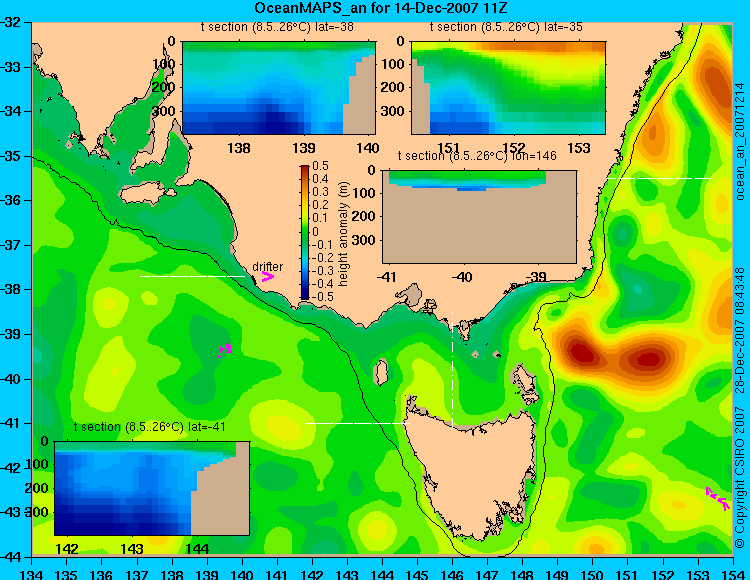Click the 't section (8.5..26°C) lat=-41' heading
Image resolution: width=750 pixels, height=580 pixels.
point(150,427)
